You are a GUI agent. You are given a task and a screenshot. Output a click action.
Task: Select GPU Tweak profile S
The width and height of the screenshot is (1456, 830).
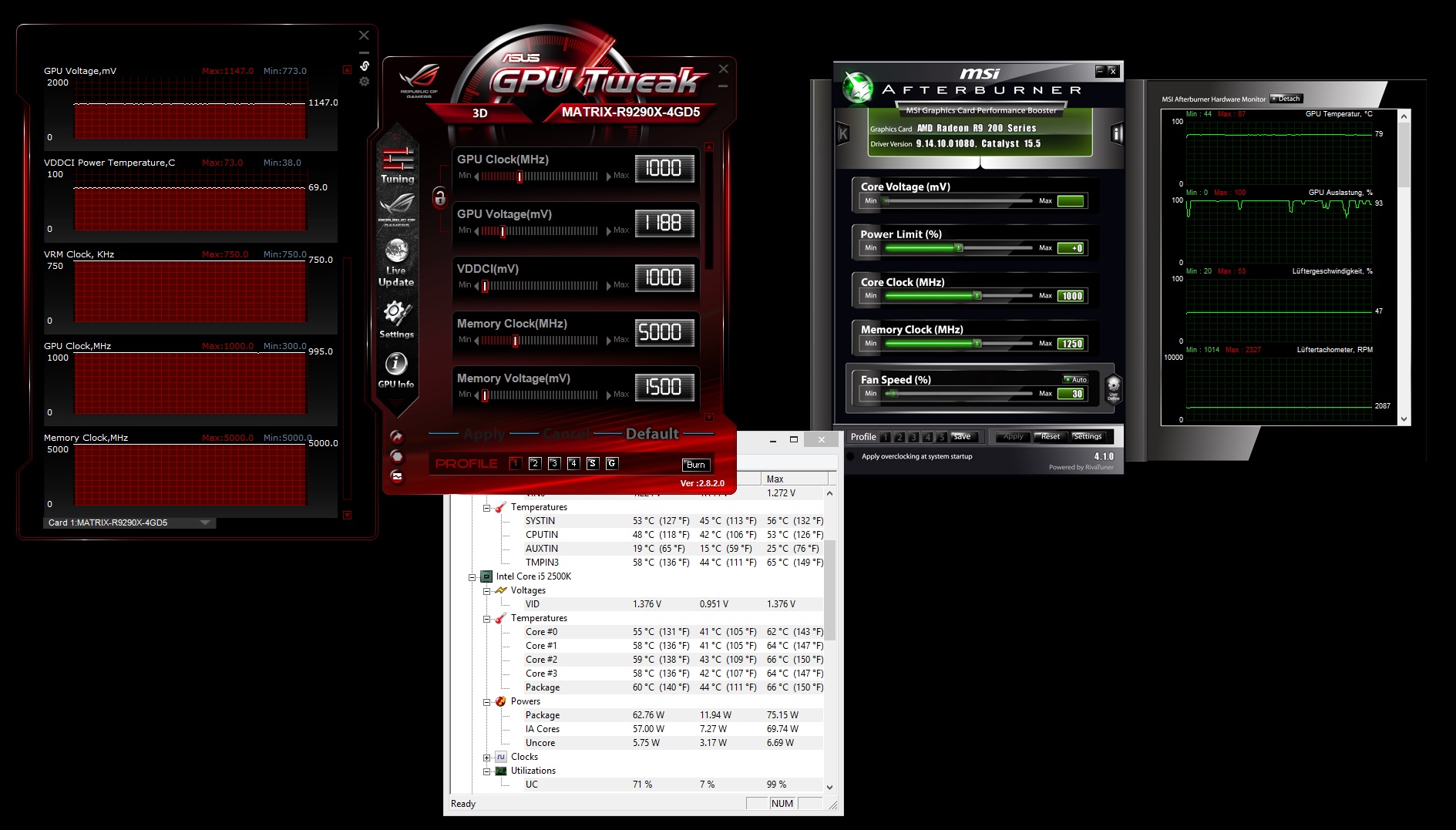(x=593, y=463)
